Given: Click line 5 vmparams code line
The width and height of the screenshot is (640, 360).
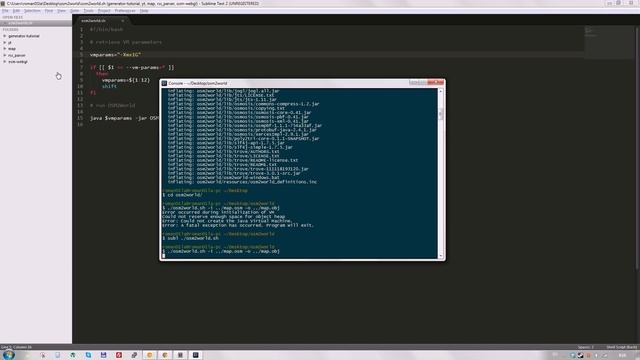Looking at the screenshot, I should coord(115,55).
